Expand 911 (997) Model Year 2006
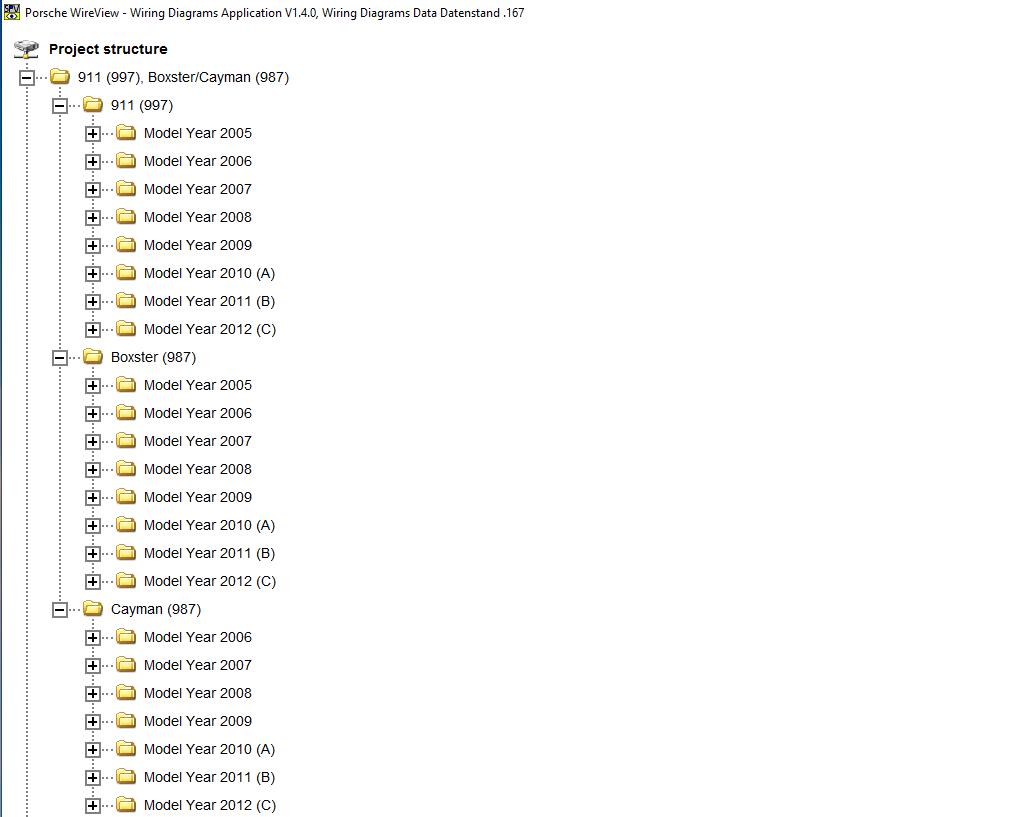 (x=93, y=162)
